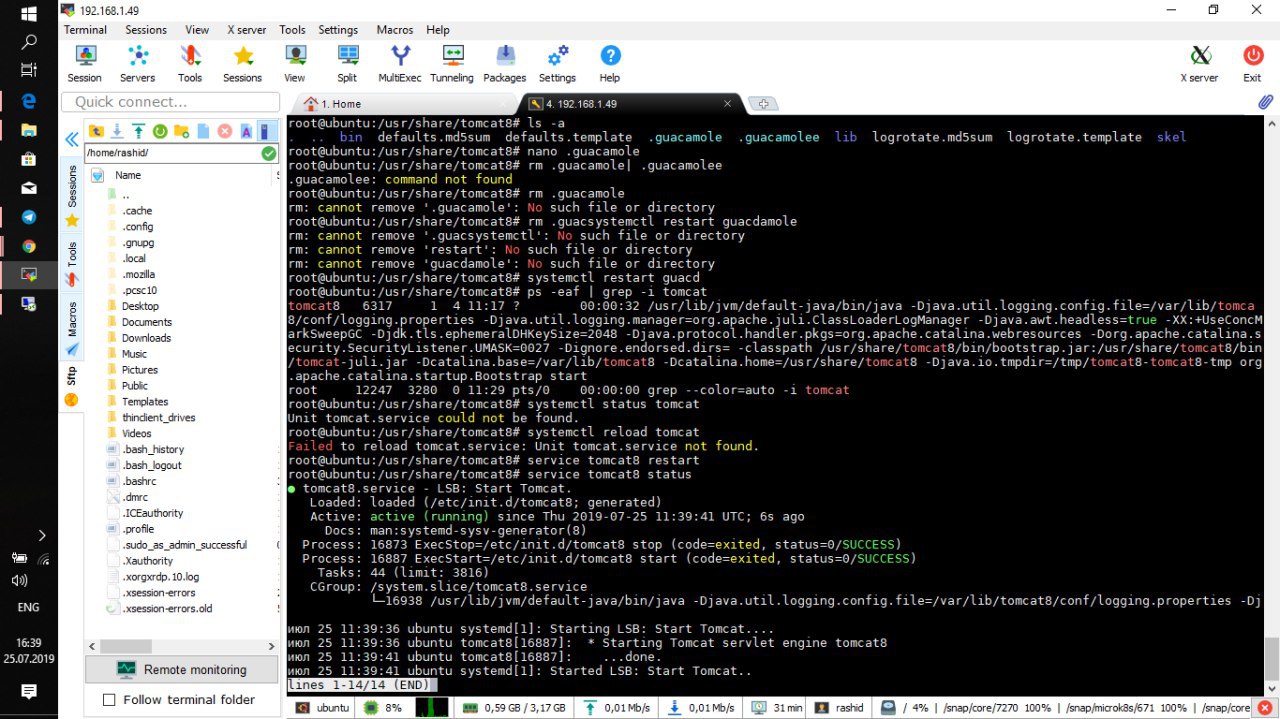Open Help from the toolbar

point(610,64)
